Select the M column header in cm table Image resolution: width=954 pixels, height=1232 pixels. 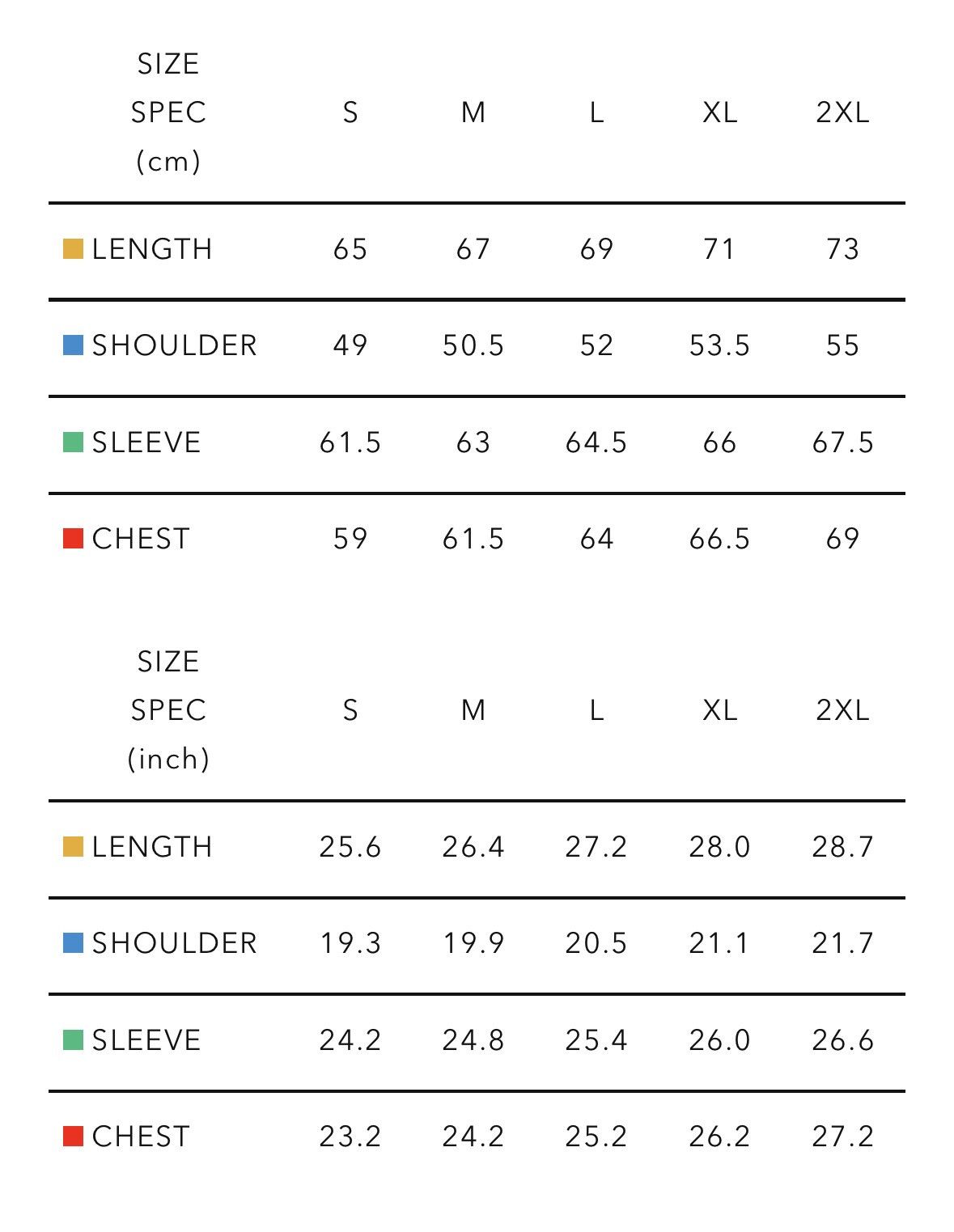tap(473, 112)
